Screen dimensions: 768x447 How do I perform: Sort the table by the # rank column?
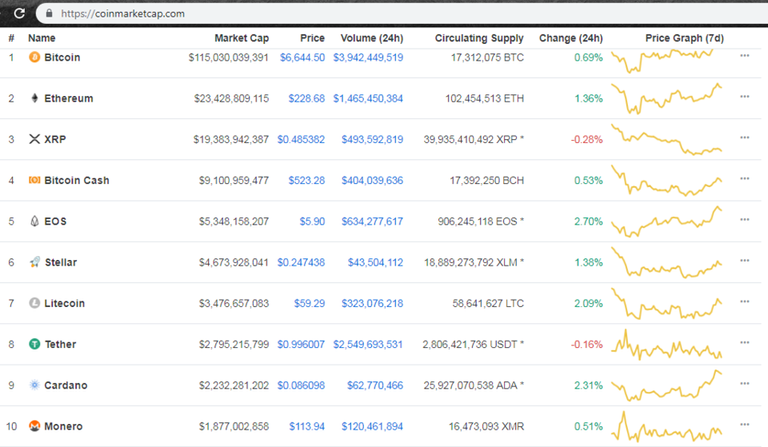click(11, 38)
